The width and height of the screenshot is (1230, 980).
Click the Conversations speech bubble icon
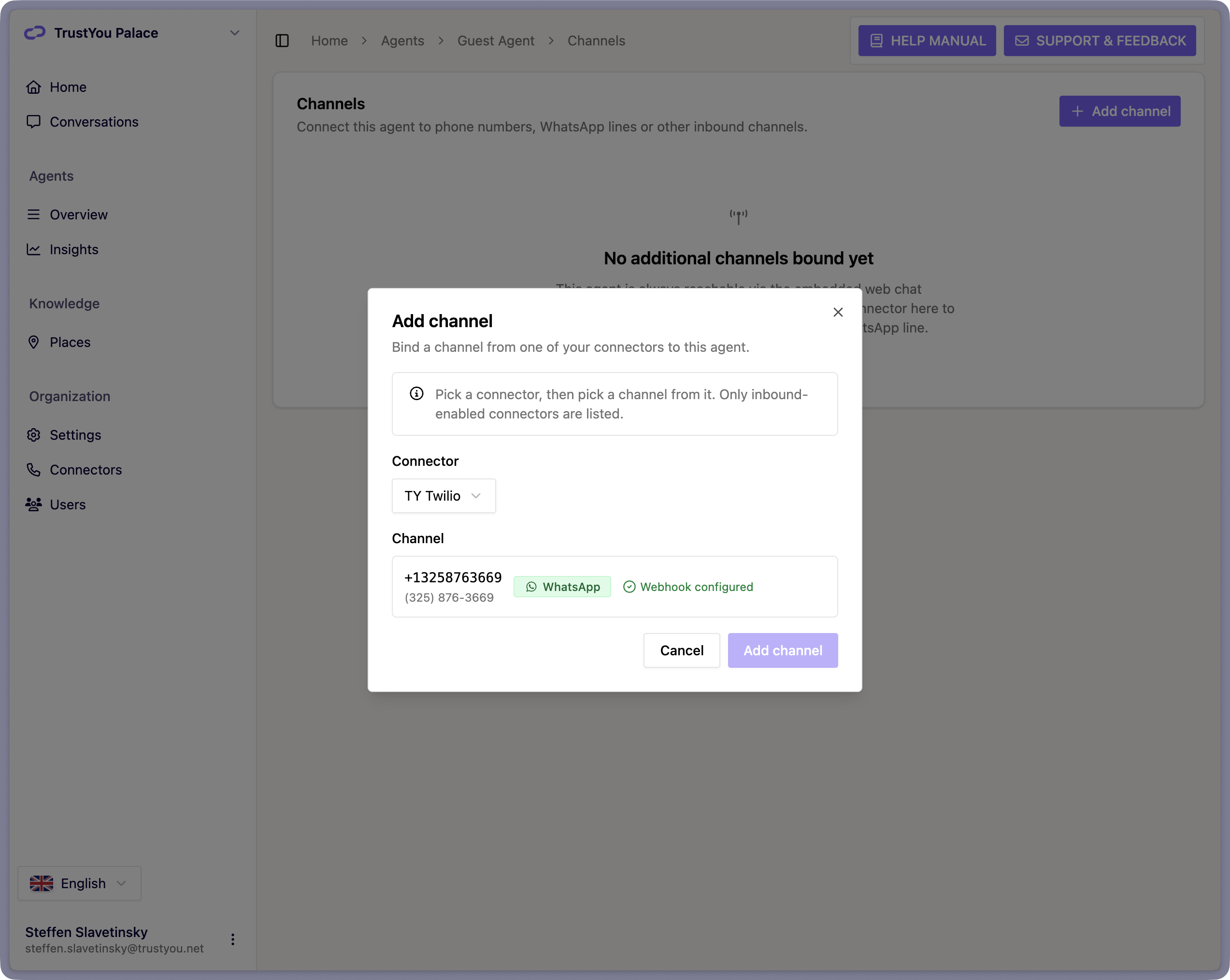tap(34, 122)
